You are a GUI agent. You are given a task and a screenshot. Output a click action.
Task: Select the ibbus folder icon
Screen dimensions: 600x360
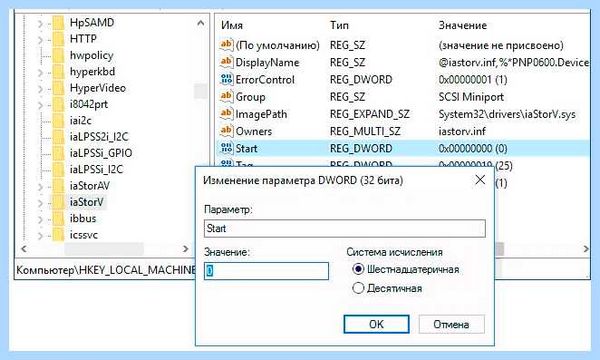(x=58, y=219)
